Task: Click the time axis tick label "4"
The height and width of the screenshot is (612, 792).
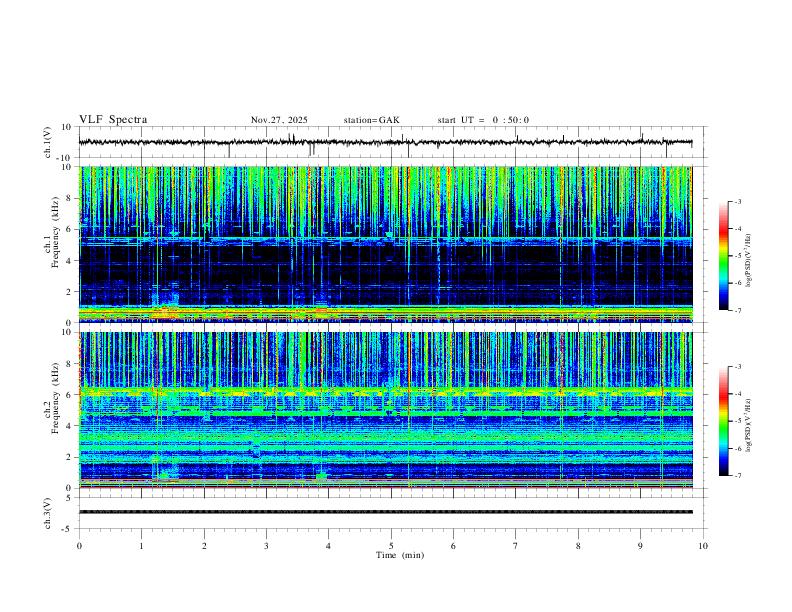Action: pyautogui.click(x=329, y=546)
